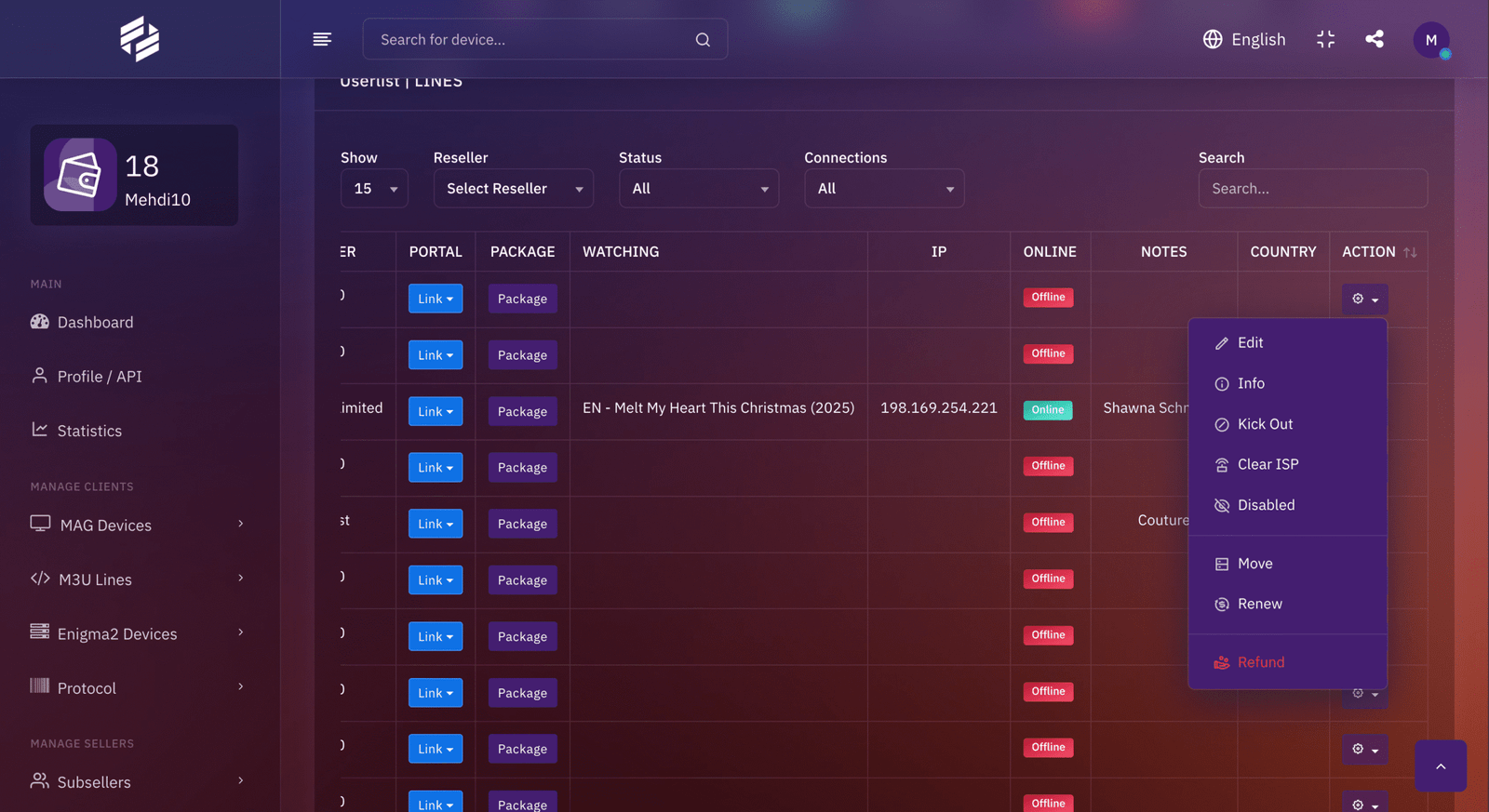
Task: Click the Dashboard gauge icon
Action: [x=39, y=322]
